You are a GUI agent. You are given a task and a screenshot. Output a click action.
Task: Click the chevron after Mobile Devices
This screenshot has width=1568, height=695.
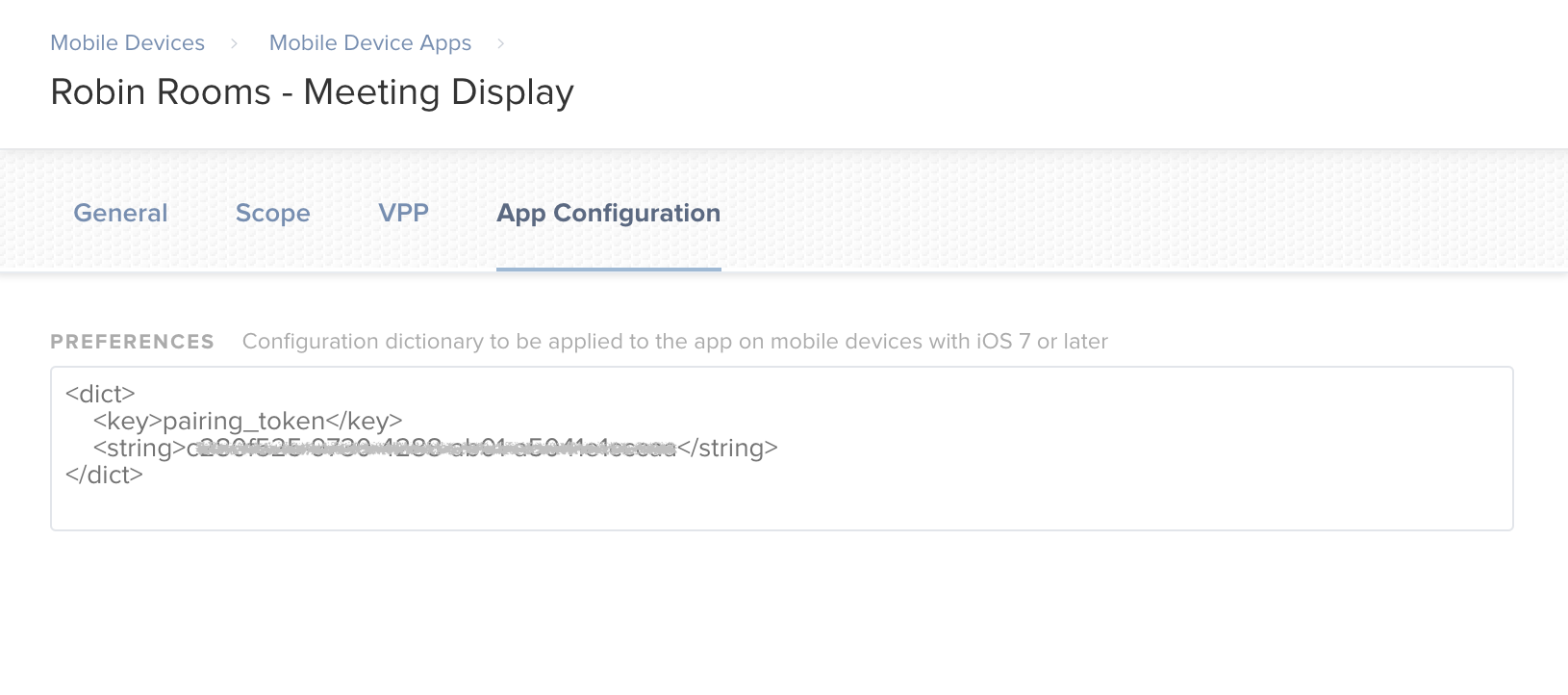(234, 43)
